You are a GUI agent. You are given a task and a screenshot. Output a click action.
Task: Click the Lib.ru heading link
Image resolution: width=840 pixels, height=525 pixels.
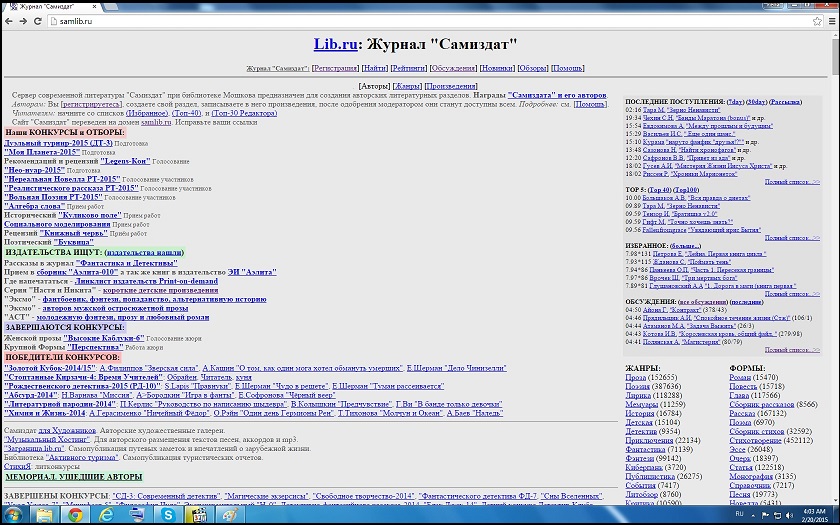[x=335, y=43]
